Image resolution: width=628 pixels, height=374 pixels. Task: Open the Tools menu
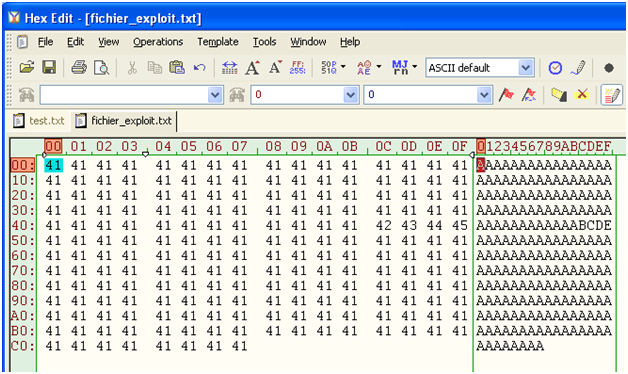click(264, 42)
